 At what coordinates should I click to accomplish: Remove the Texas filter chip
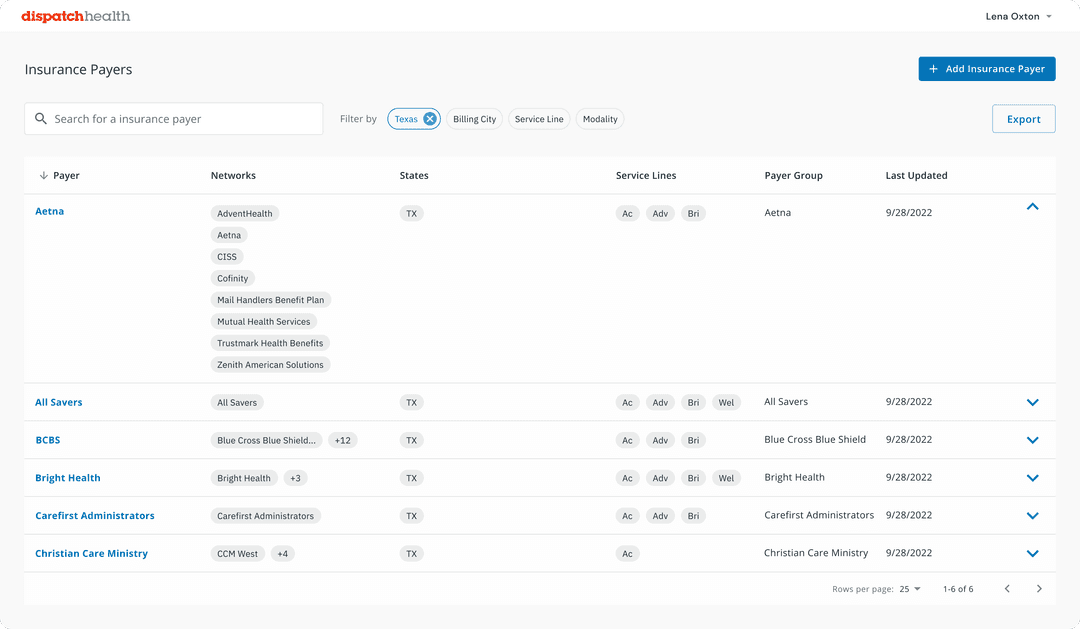pos(430,118)
